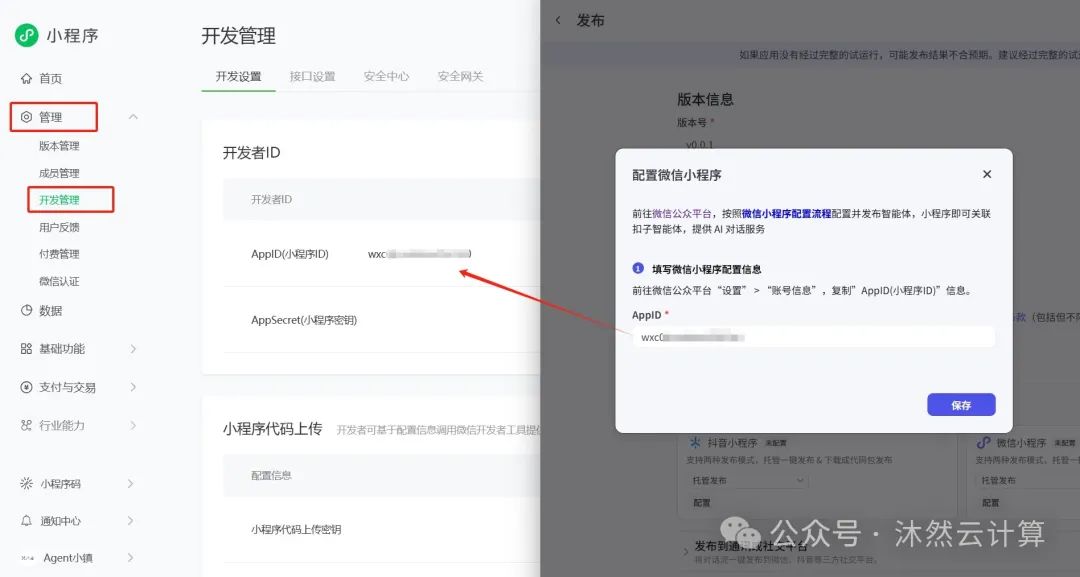This screenshot has height=577, width=1080.
Task: Click the 版本信息 heading in publish panel
Action: 705,99
